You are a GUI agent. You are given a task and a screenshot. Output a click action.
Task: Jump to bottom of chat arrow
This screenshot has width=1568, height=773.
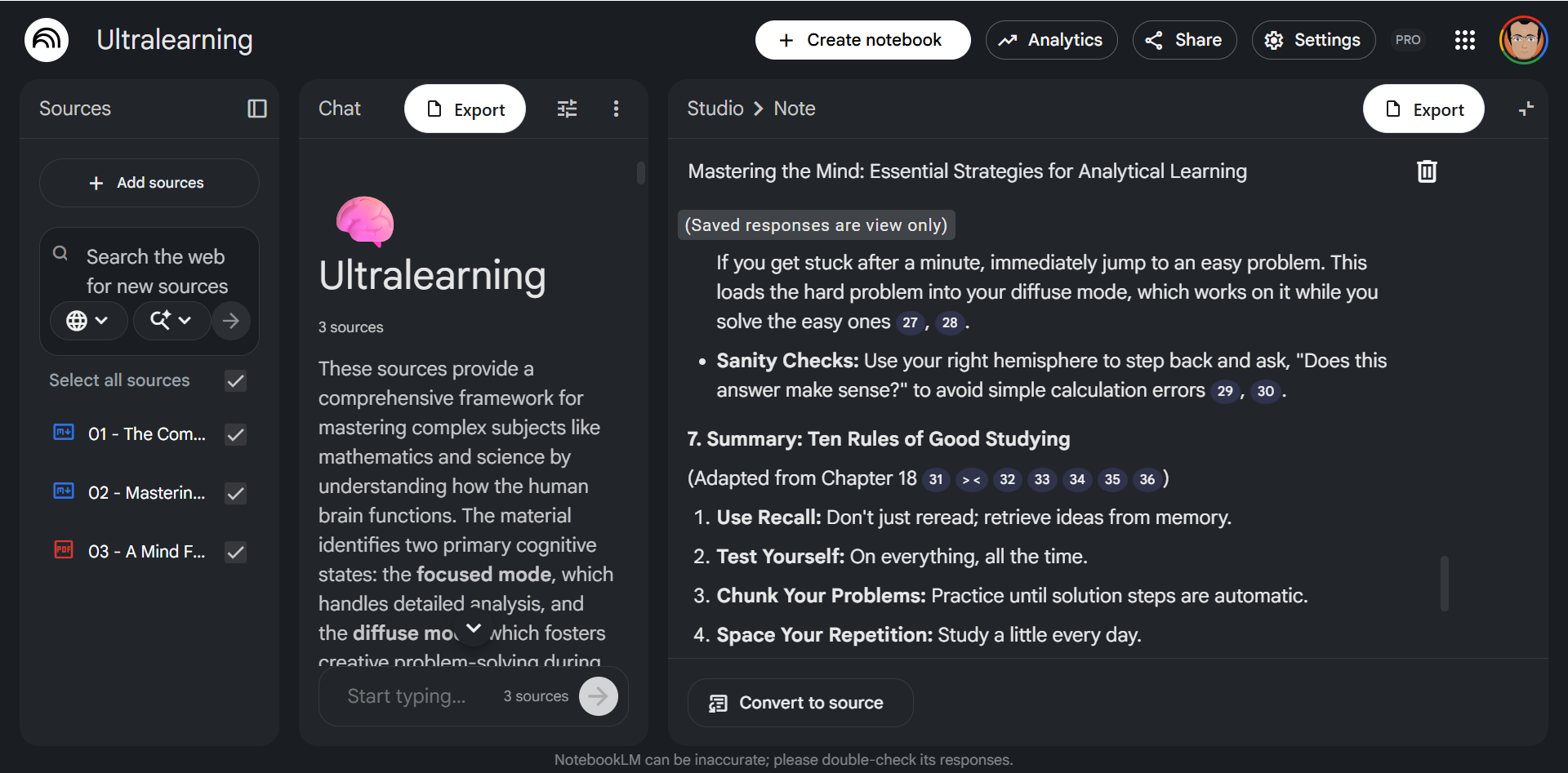pos(474,629)
